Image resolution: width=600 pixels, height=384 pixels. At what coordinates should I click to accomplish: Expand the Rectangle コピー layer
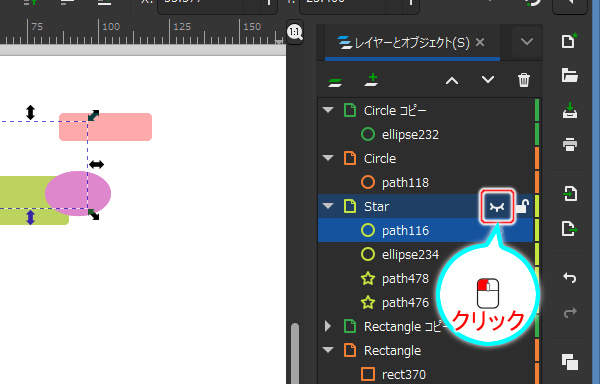tap(328, 326)
